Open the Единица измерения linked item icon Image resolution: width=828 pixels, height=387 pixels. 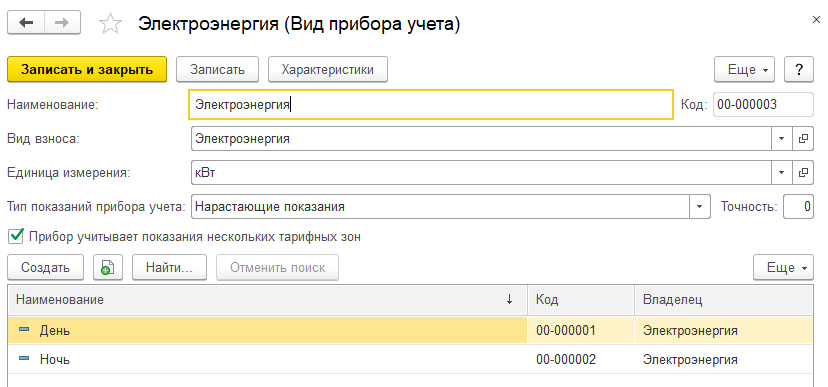[x=803, y=173]
